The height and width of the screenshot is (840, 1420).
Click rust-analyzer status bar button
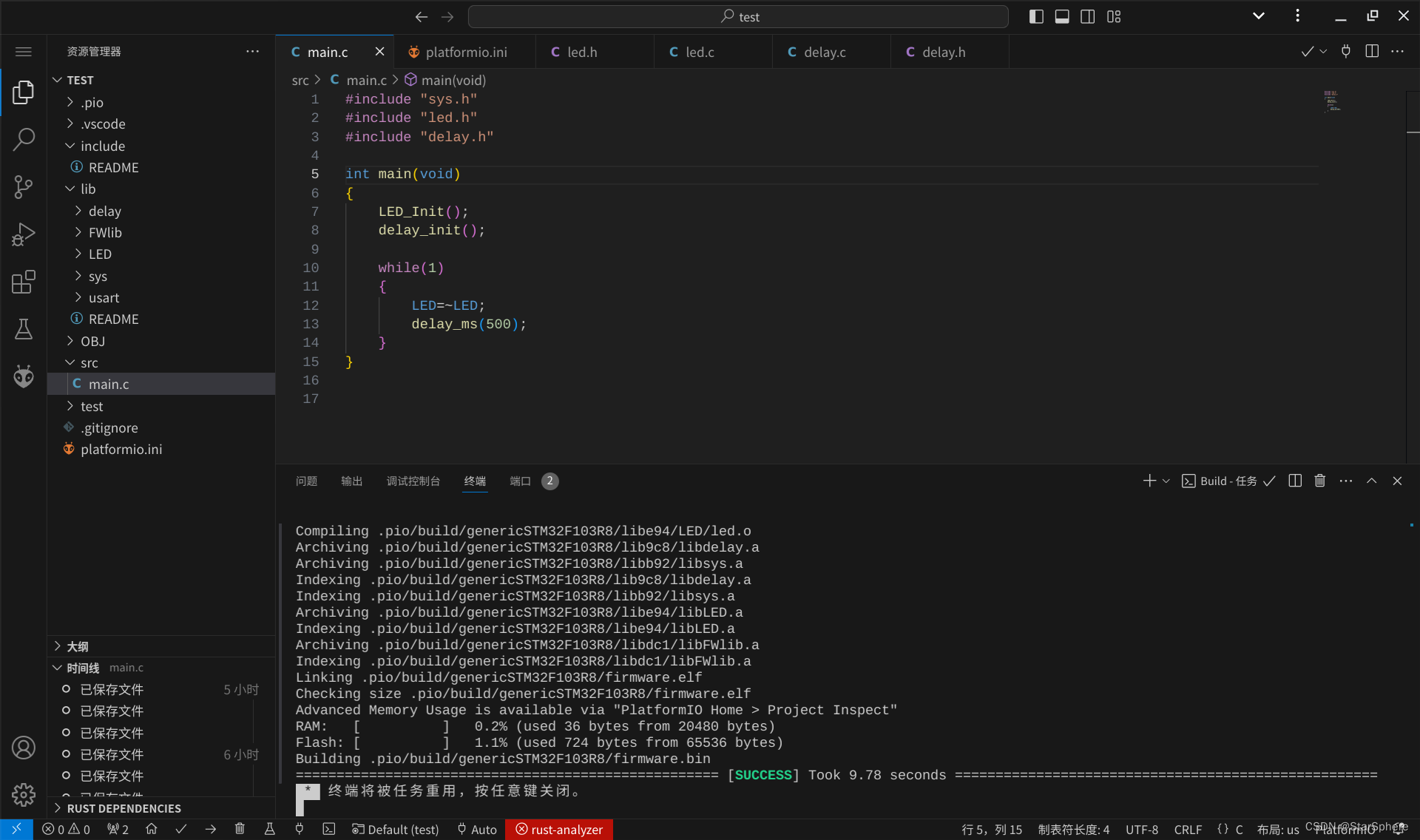click(559, 829)
